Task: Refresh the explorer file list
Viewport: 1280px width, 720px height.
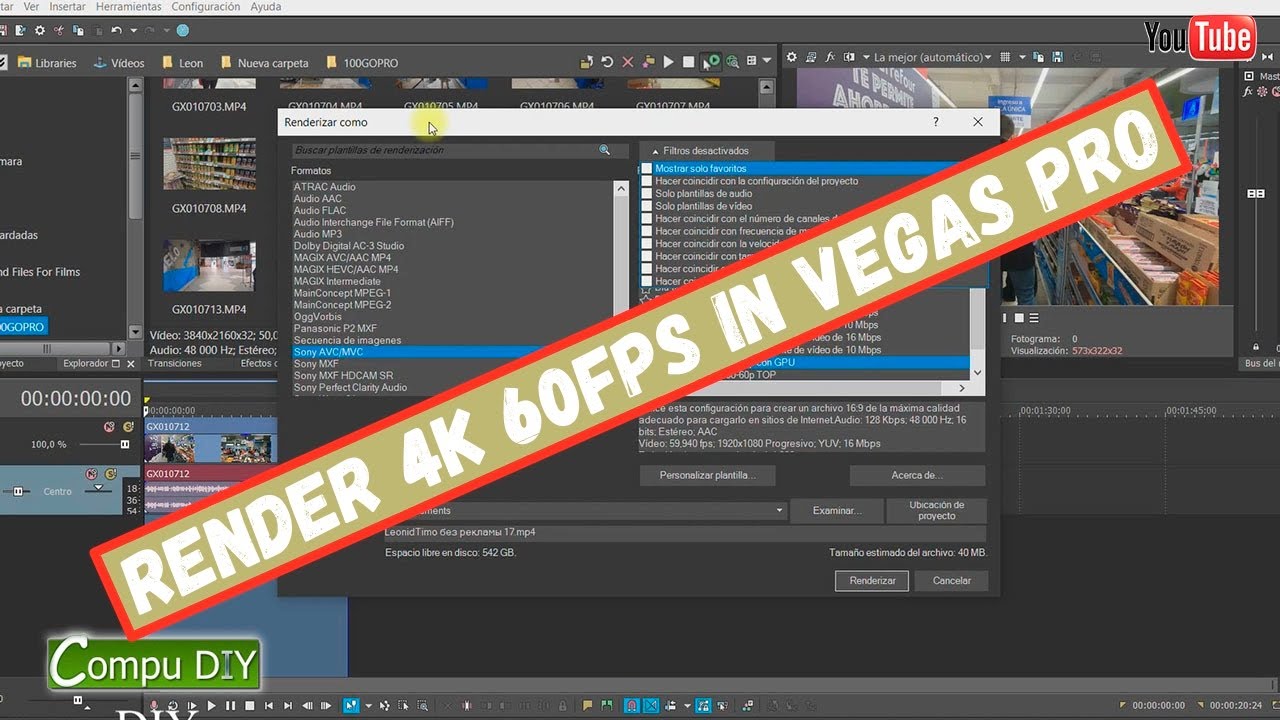Action: click(607, 62)
